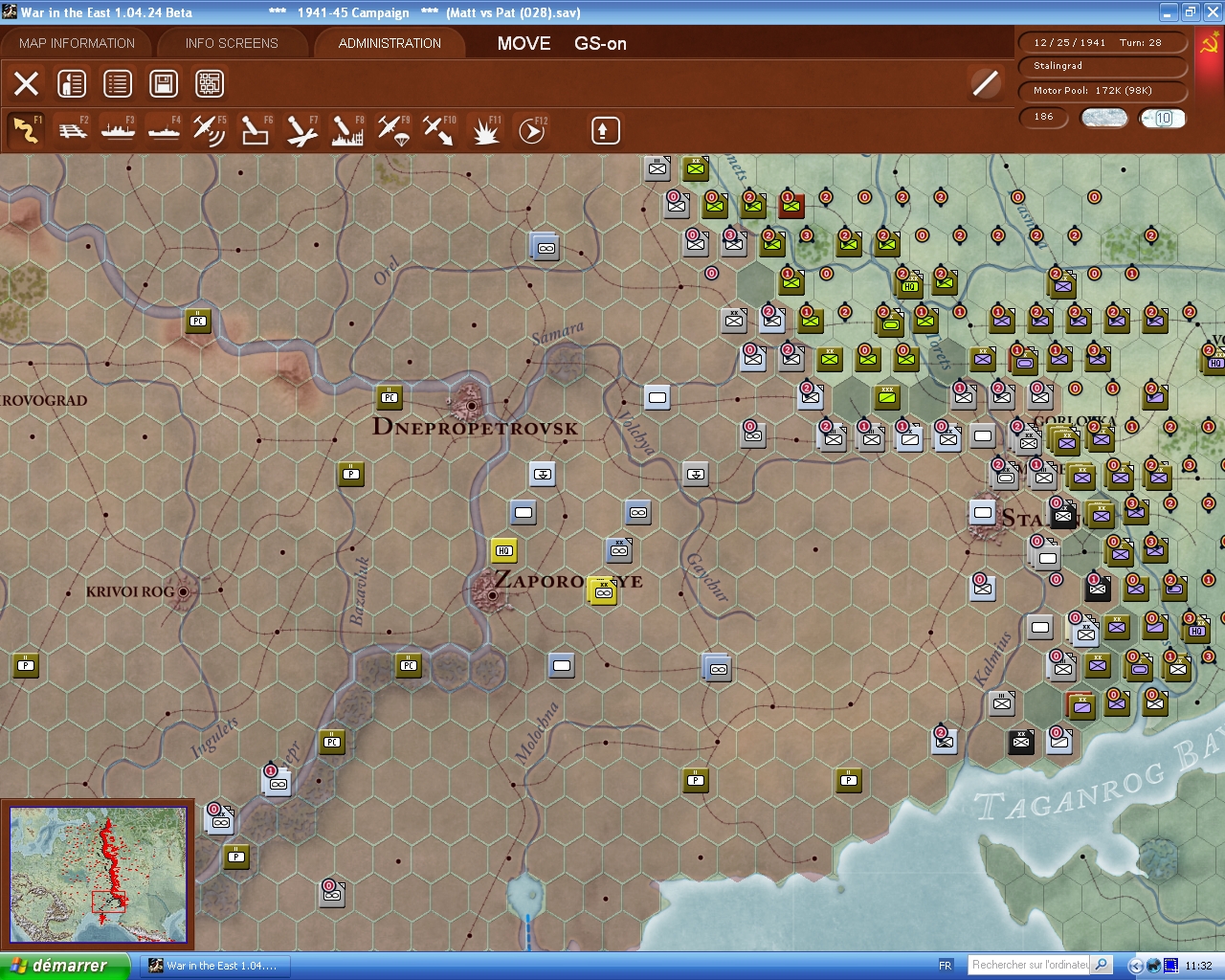
Task: Click the snowy weather indicator
Action: (1103, 118)
